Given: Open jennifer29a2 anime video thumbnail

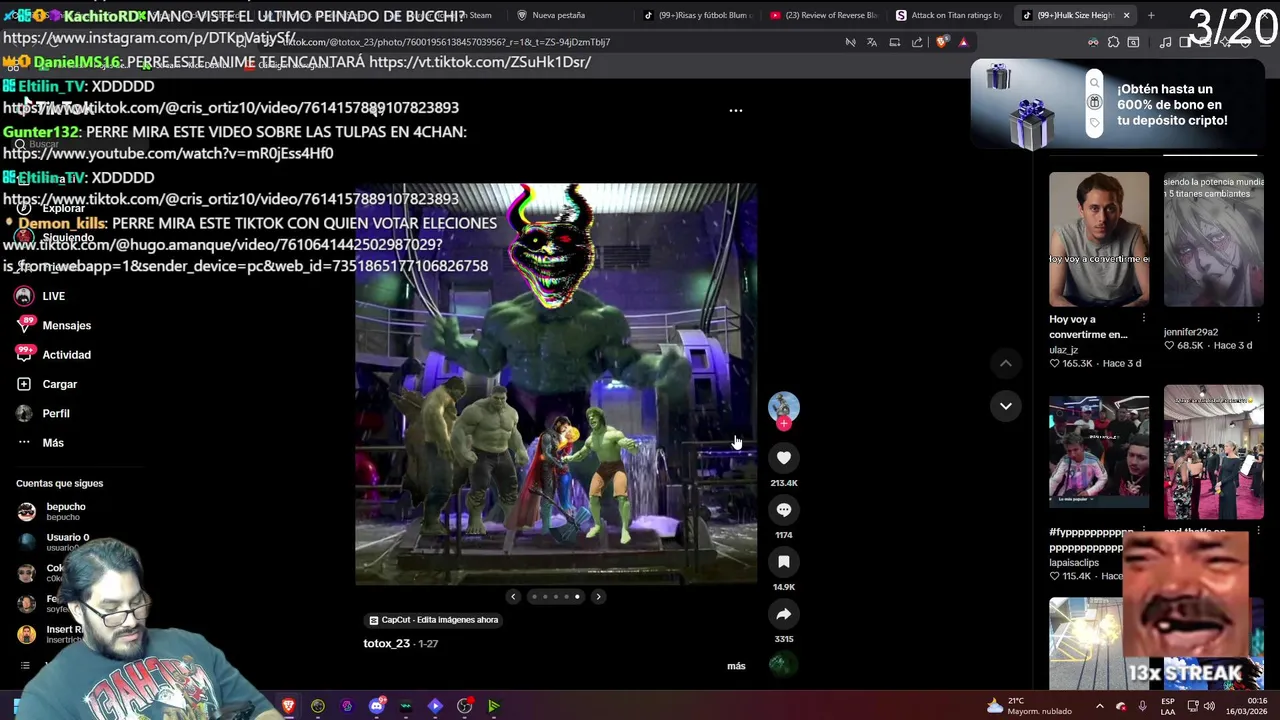Looking at the screenshot, I should (x=1213, y=239).
